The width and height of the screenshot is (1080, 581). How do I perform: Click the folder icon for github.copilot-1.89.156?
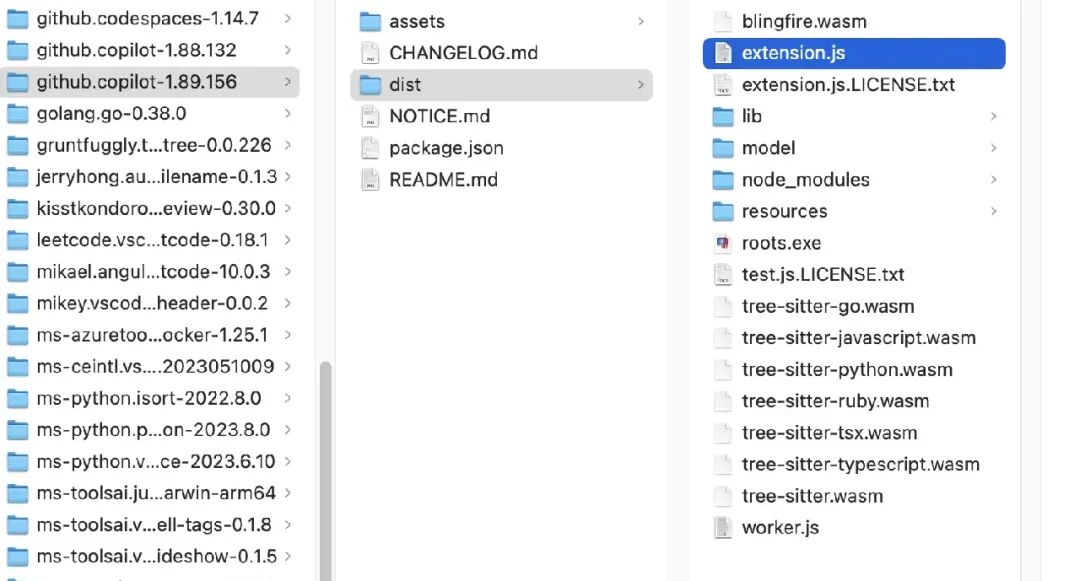pos(17,82)
